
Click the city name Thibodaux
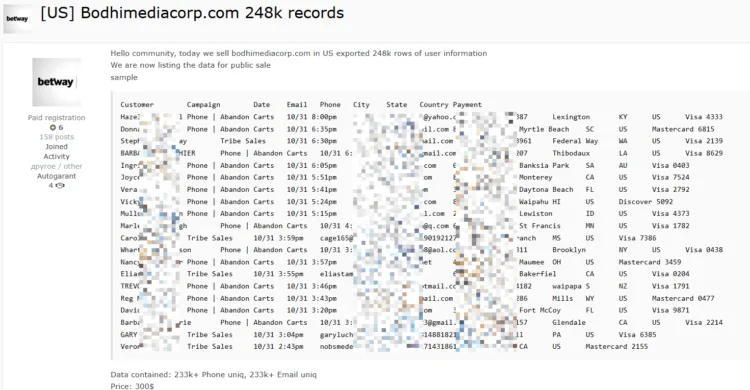571,154
